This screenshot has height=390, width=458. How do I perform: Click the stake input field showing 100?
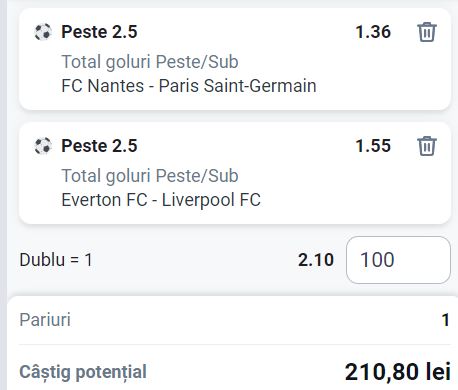click(x=398, y=260)
